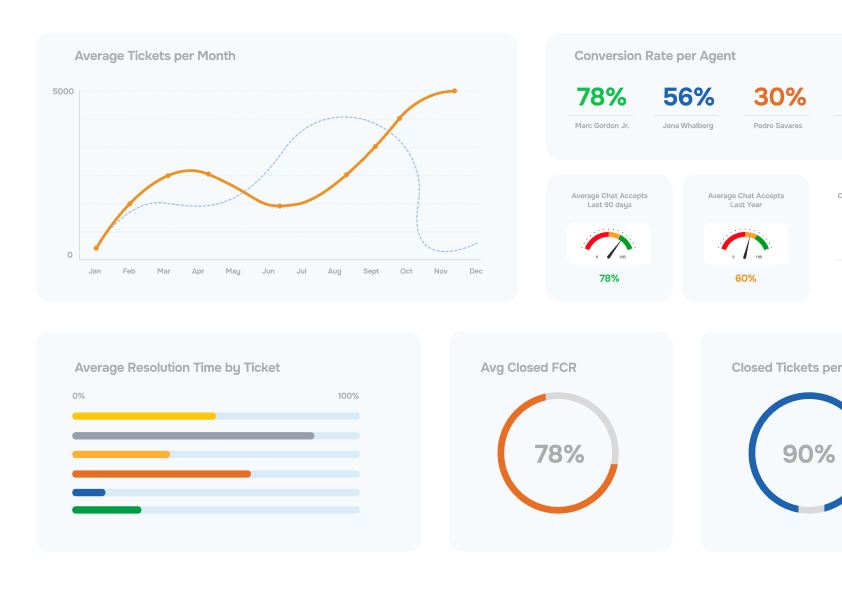The height and width of the screenshot is (589, 842).
Task: Select the yellow resolution time bar
Action: tap(144, 416)
